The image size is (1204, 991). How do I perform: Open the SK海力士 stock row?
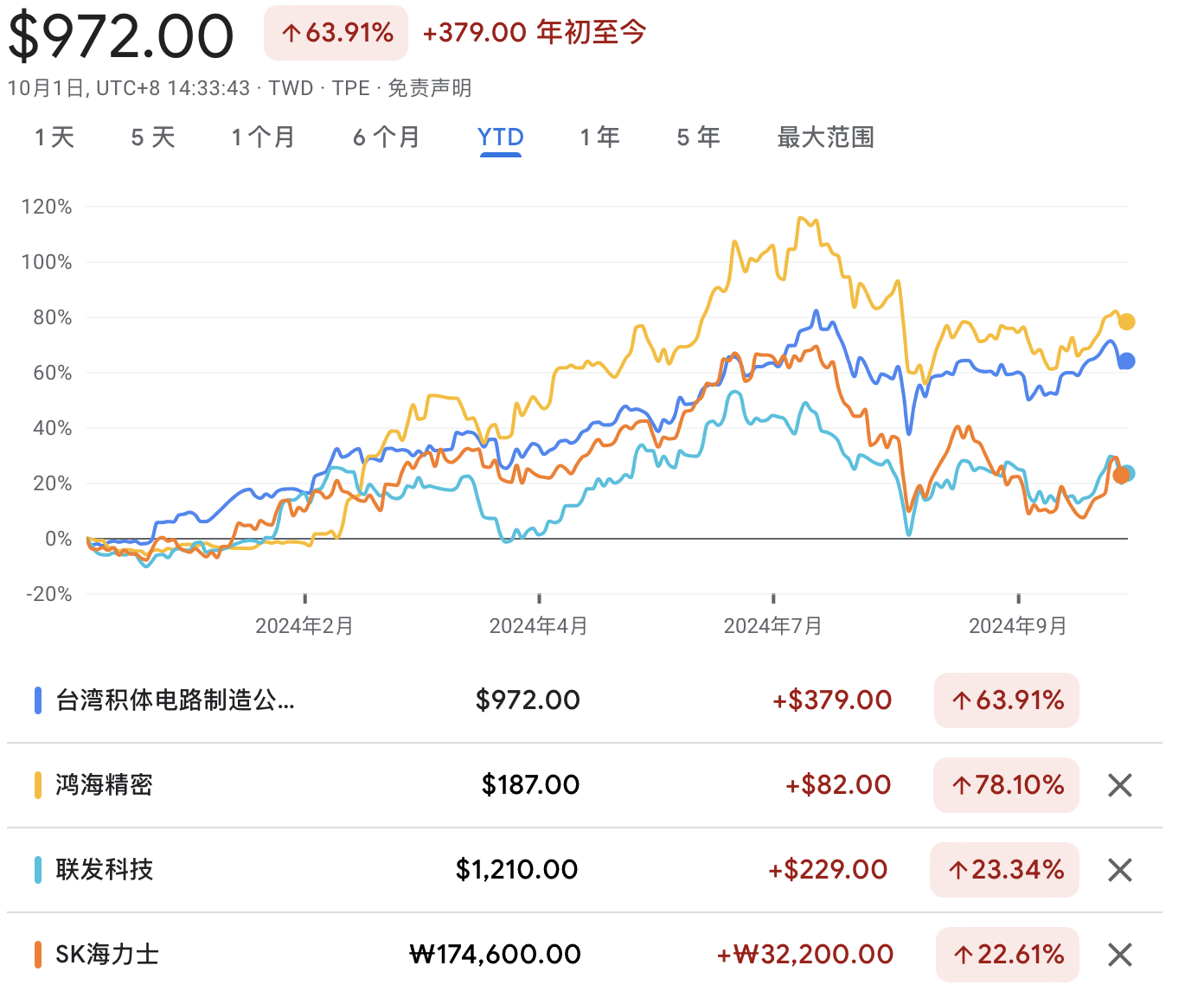(585, 953)
